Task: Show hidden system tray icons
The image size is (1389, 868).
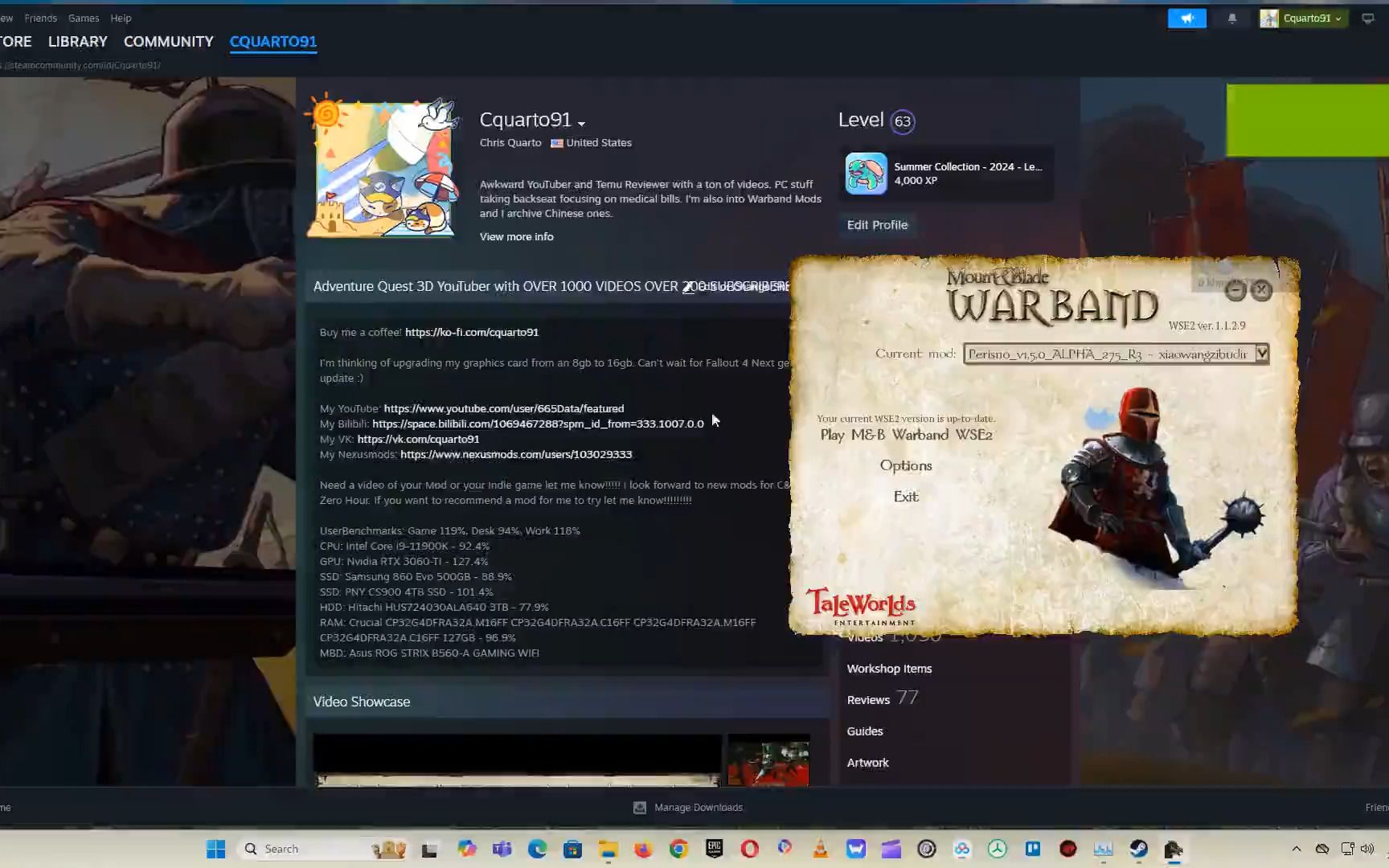Action: (x=1296, y=849)
